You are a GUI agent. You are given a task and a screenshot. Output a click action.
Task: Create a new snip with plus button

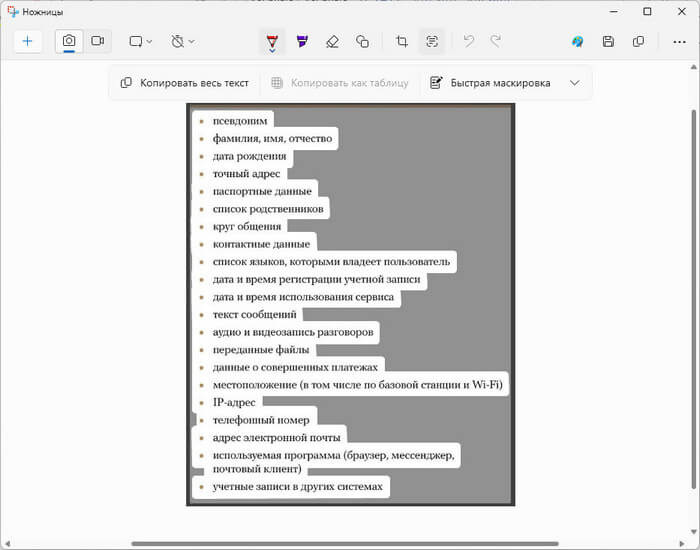(x=27, y=41)
